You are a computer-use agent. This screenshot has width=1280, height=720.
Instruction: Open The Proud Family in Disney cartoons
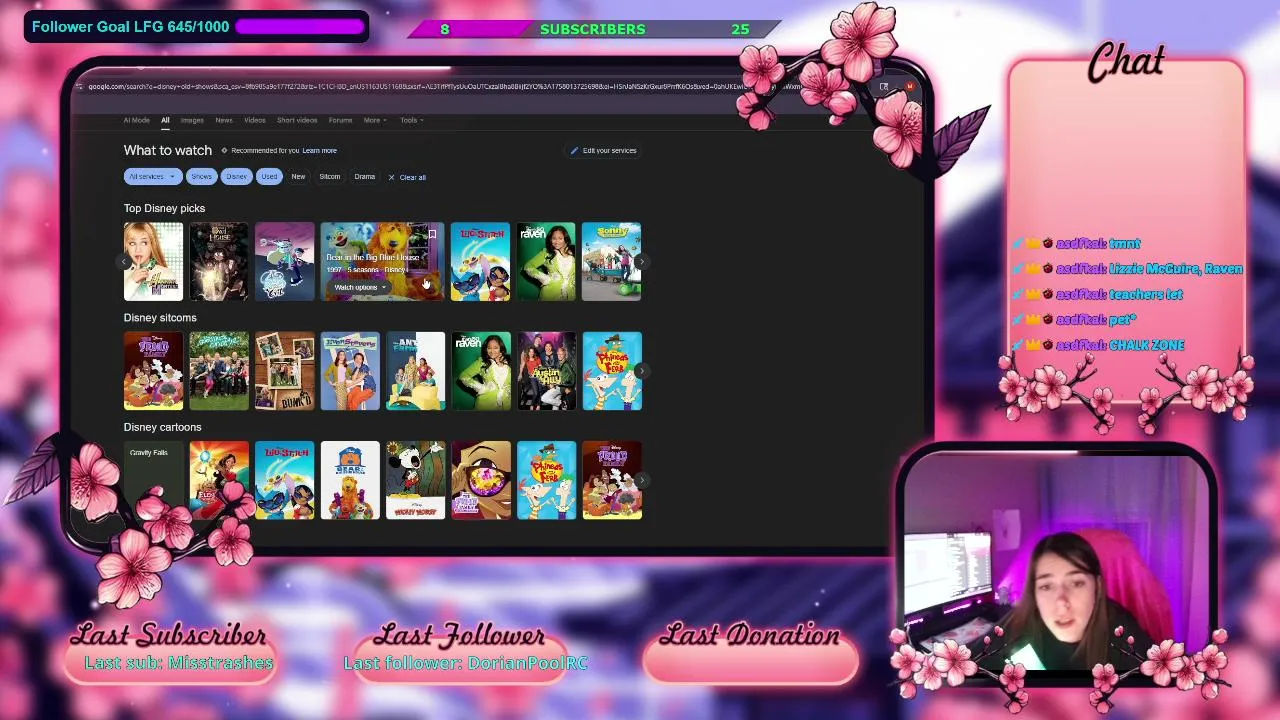(612, 480)
